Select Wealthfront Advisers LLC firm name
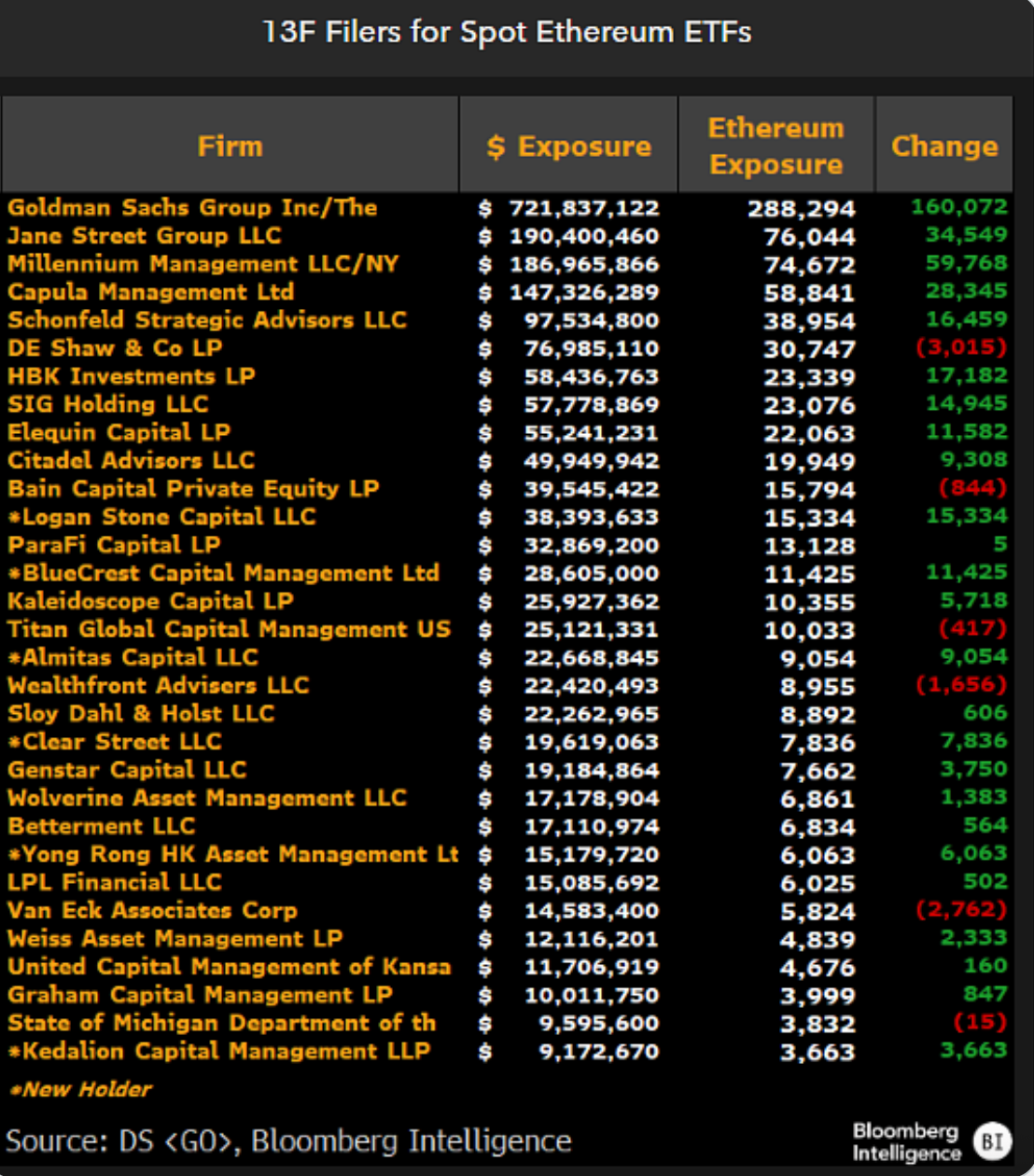The image size is (1034, 1176). [x=159, y=685]
